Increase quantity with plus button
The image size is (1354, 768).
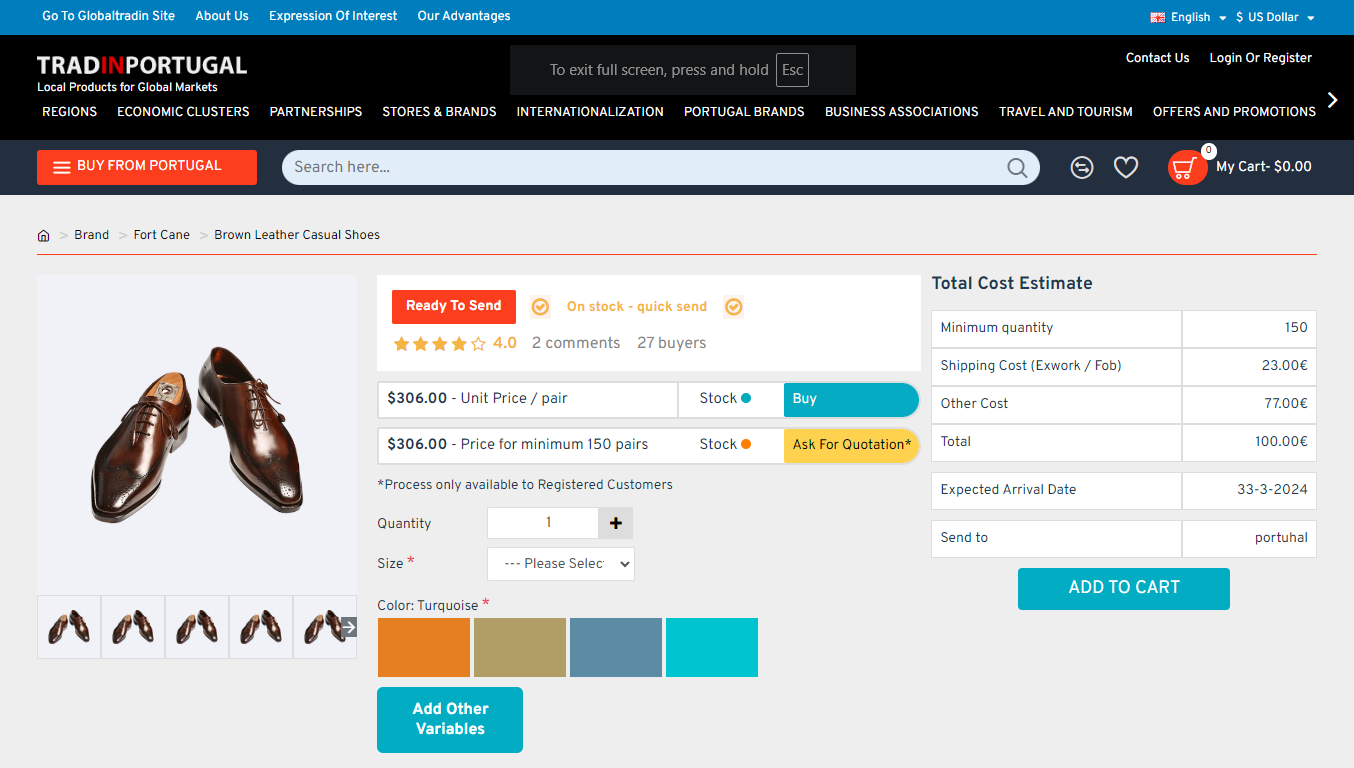[x=615, y=523]
